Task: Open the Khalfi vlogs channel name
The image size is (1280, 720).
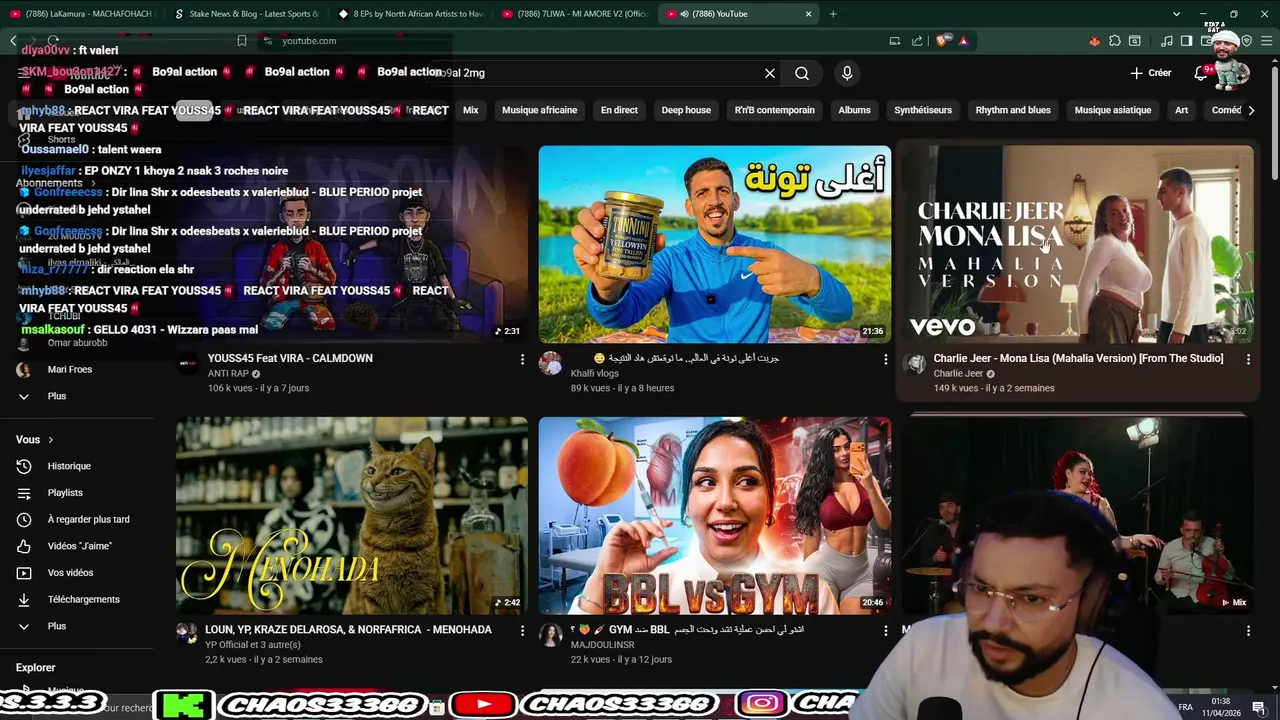Action: pyautogui.click(x=594, y=374)
